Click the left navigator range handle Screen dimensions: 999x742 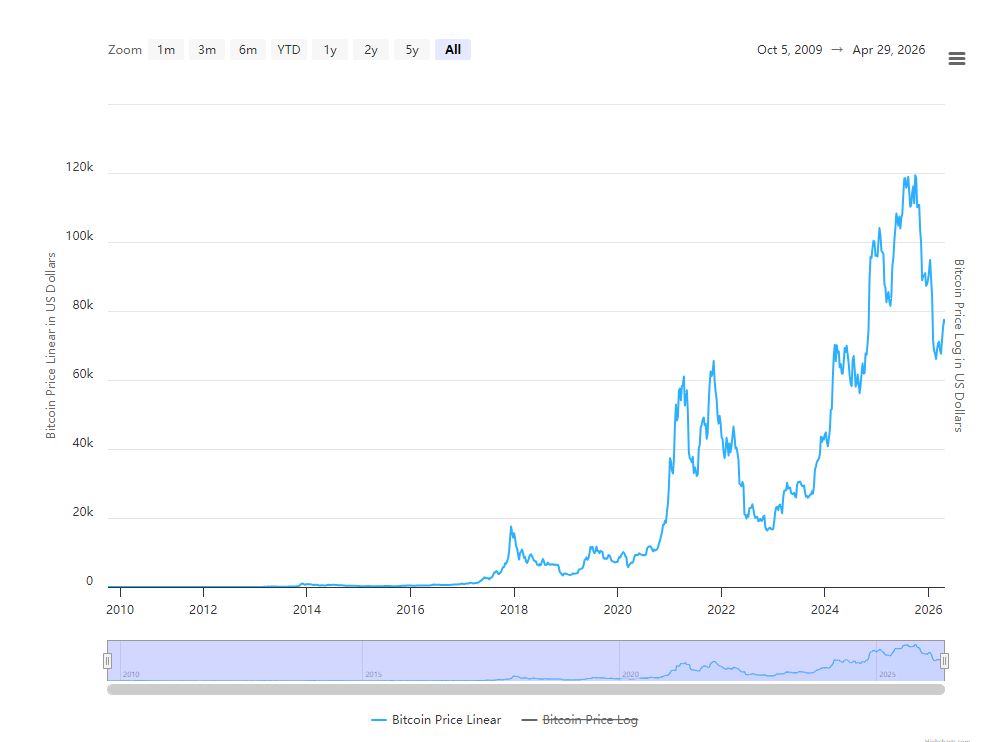107,660
